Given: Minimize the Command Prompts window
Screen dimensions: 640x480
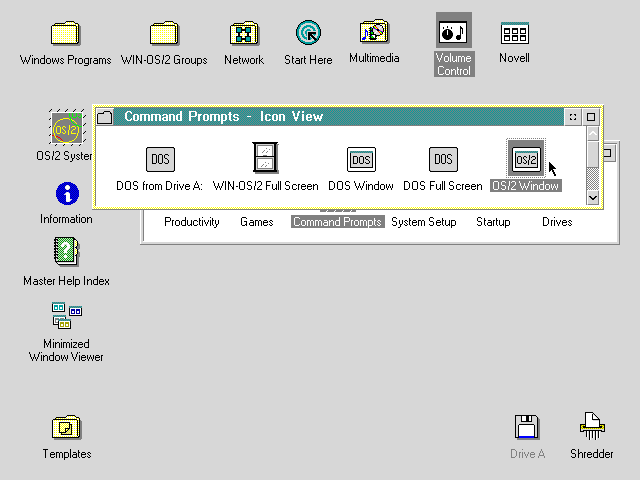Looking at the screenshot, I should pos(573,117).
